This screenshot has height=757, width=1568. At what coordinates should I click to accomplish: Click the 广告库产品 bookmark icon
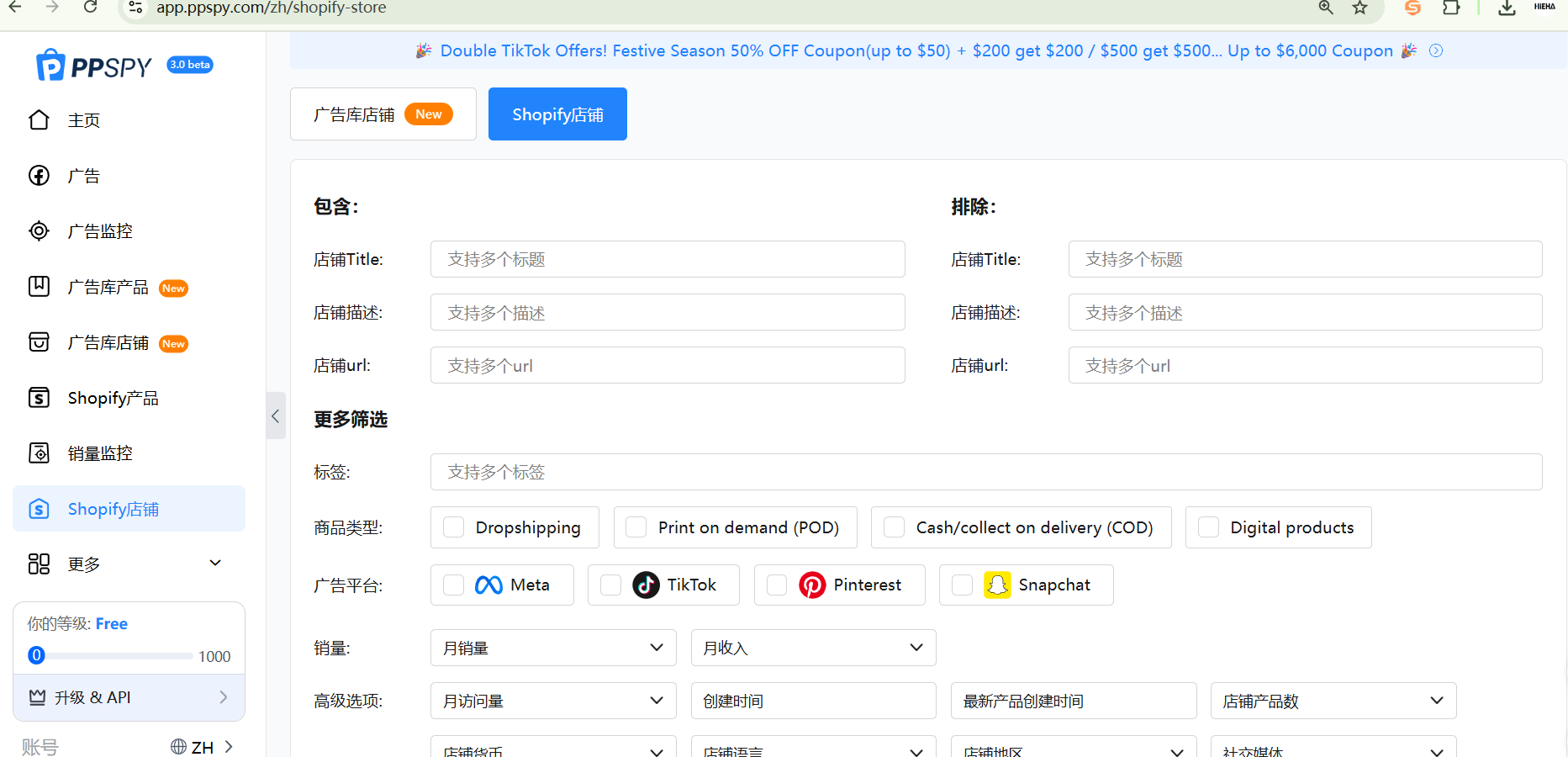pos(39,287)
